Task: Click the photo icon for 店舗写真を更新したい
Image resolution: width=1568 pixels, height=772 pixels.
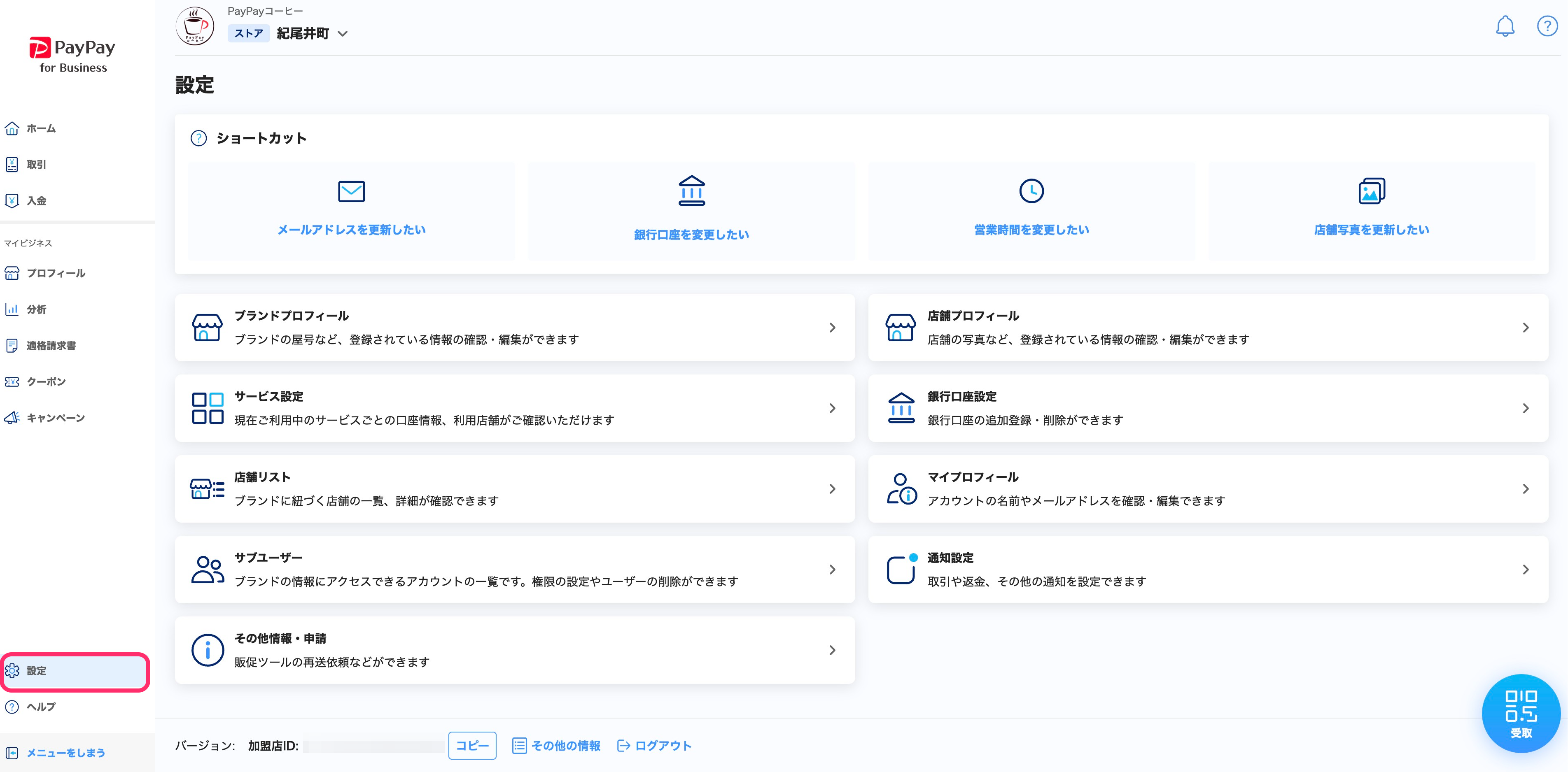Action: (1372, 191)
